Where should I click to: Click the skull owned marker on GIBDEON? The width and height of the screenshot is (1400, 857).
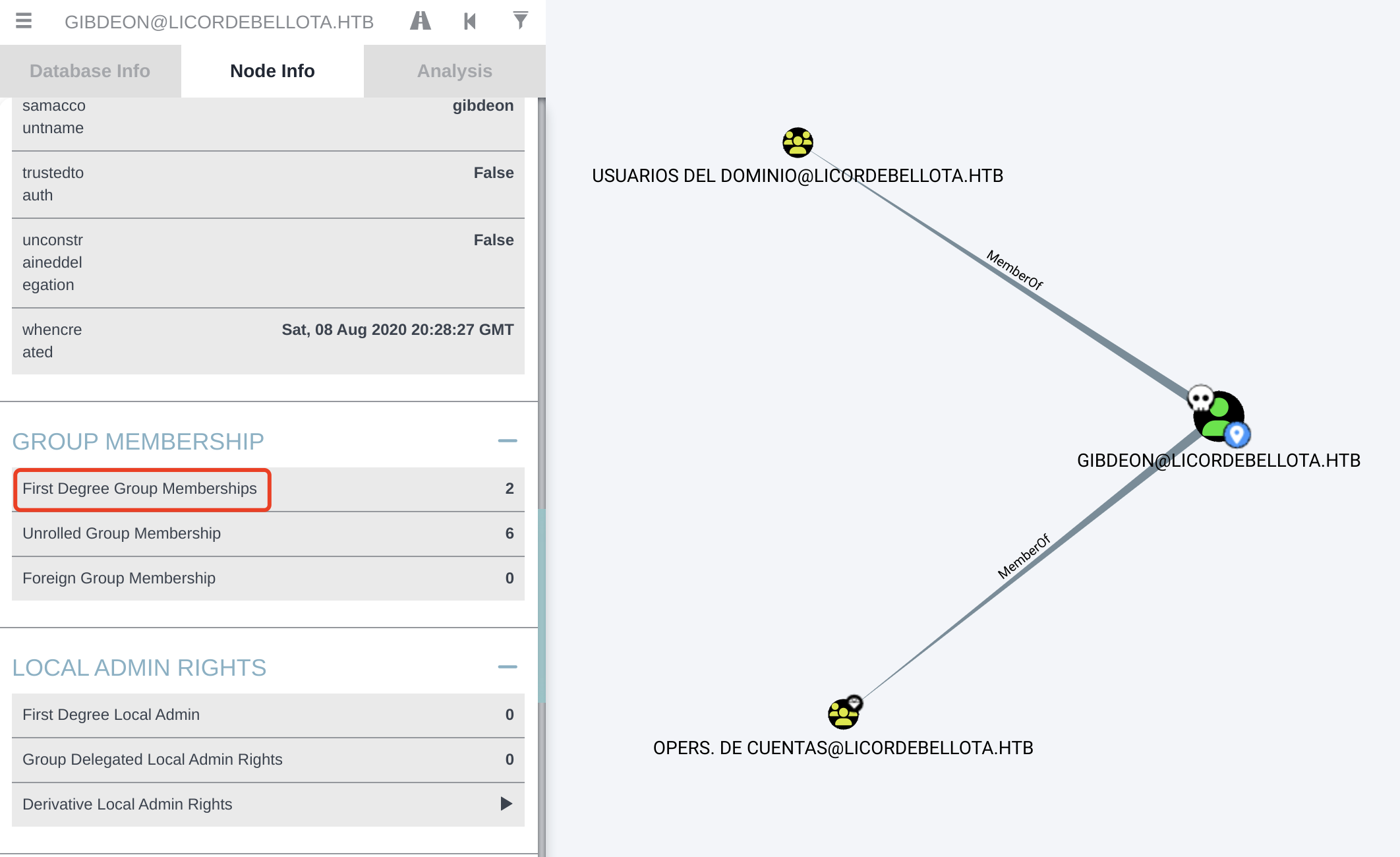[x=1200, y=398]
